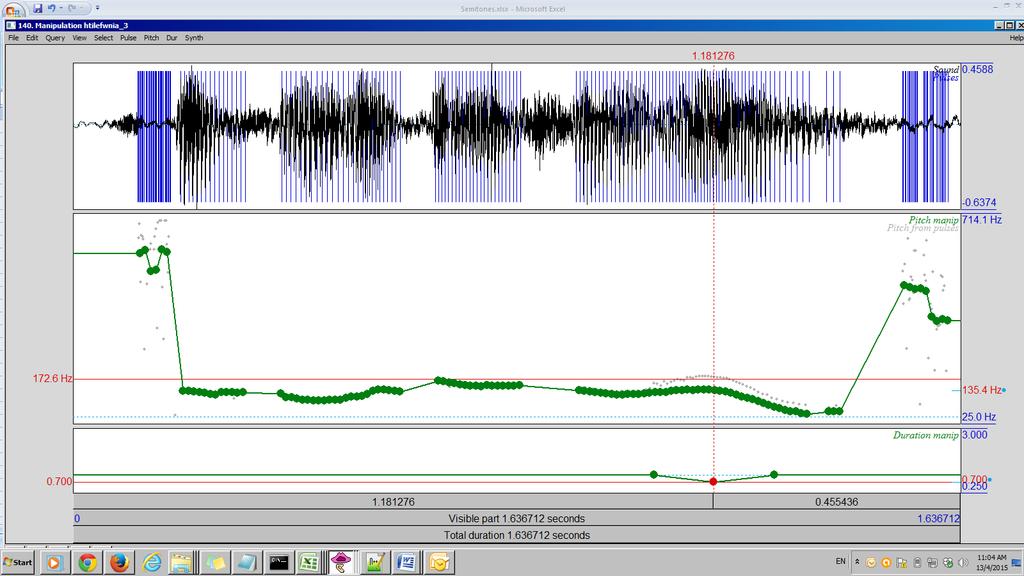Image resolution: width=1024 pixels, height=576 pixels.
Task: Select the red duration point at 0.700
Action: (713, 481)
